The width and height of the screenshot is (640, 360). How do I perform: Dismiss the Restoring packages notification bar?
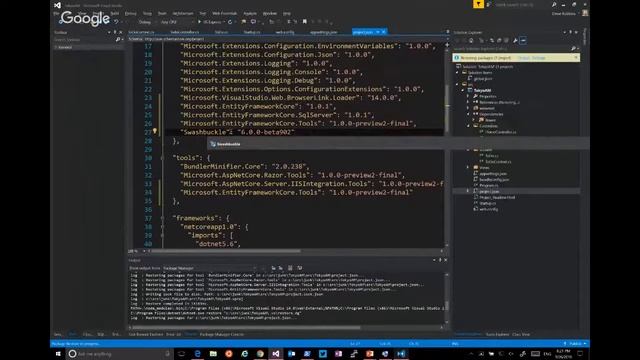(576, 58)
